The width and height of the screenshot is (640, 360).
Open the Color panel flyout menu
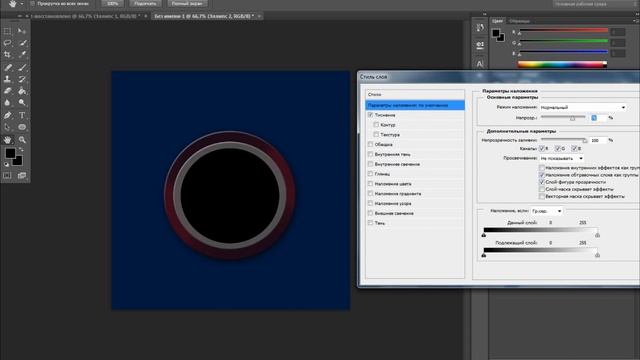[x=637, y=21]
